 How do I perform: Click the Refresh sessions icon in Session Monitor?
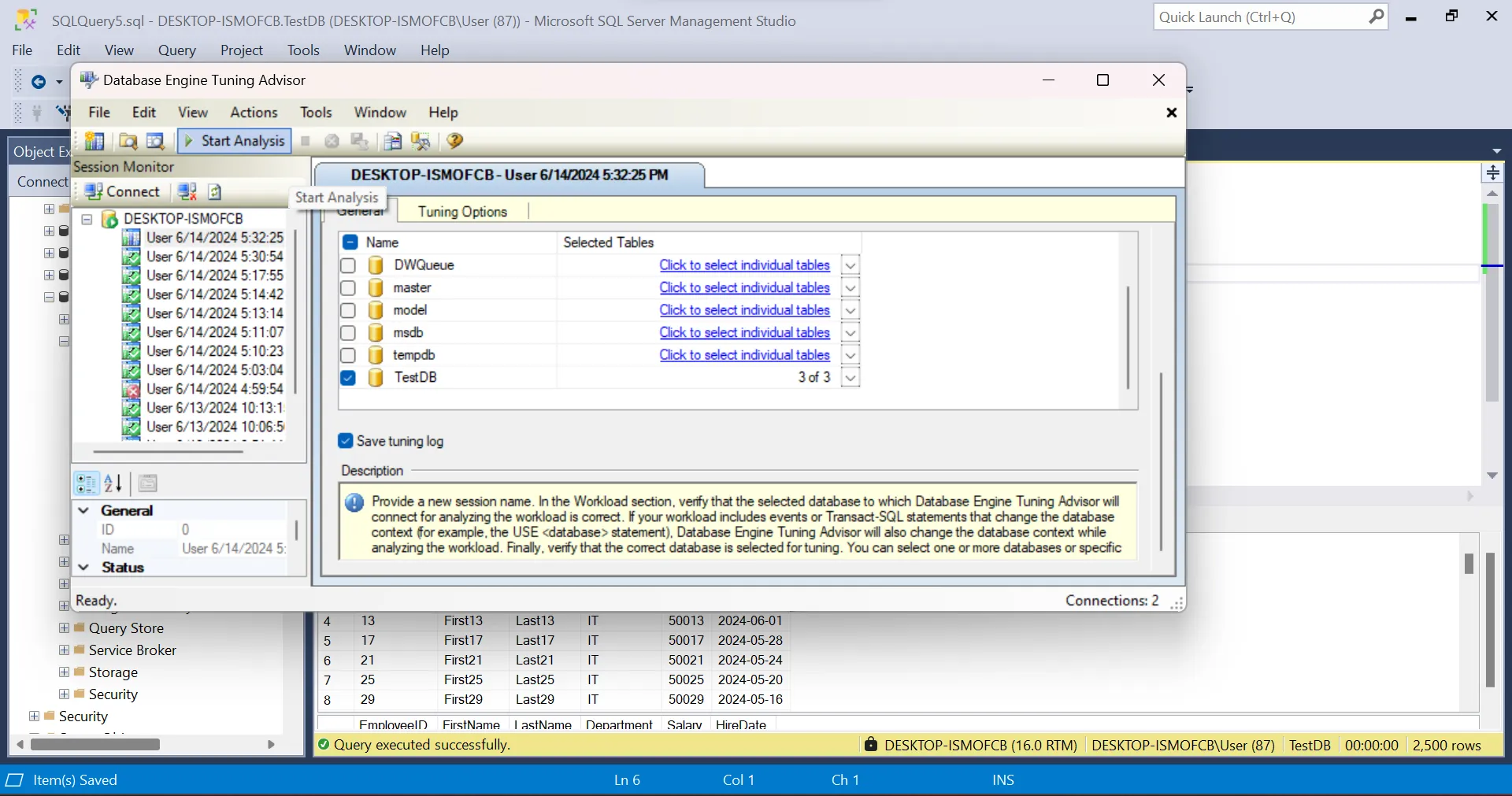[x=215, y=191]
